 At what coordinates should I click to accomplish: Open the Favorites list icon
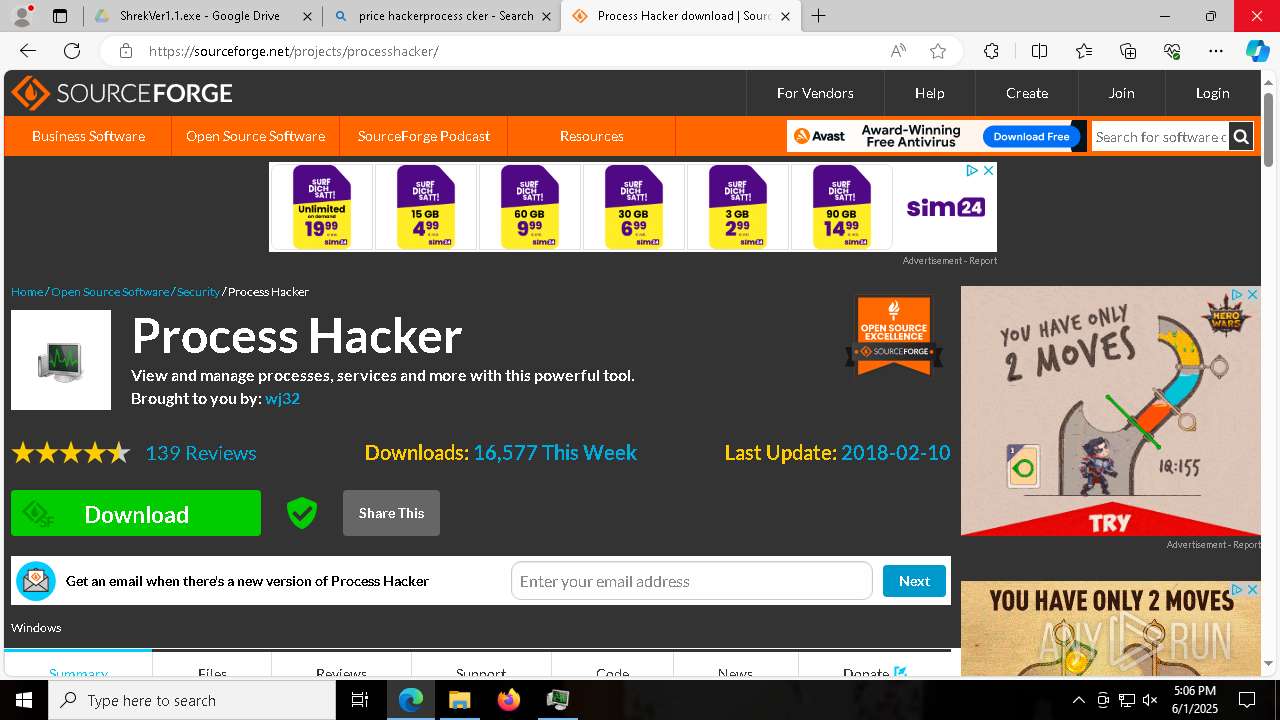(1084, 51)
